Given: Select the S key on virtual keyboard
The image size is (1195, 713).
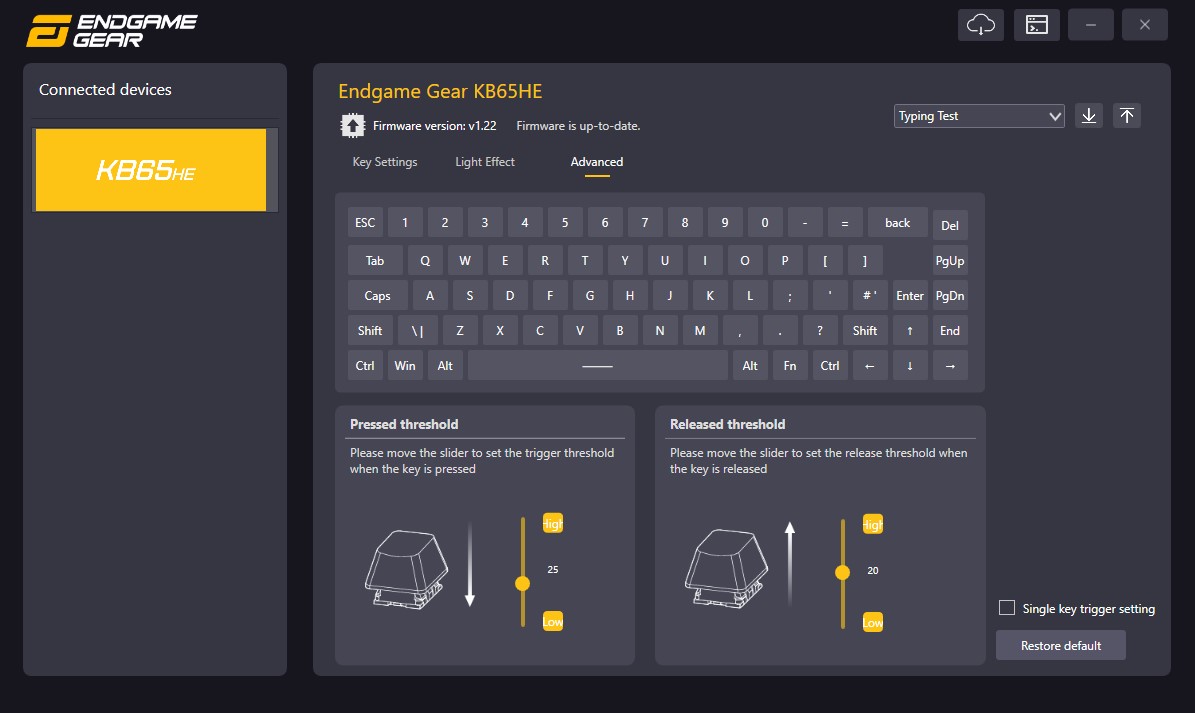Looking at the screenshot, I should click(x=469, y=296).
